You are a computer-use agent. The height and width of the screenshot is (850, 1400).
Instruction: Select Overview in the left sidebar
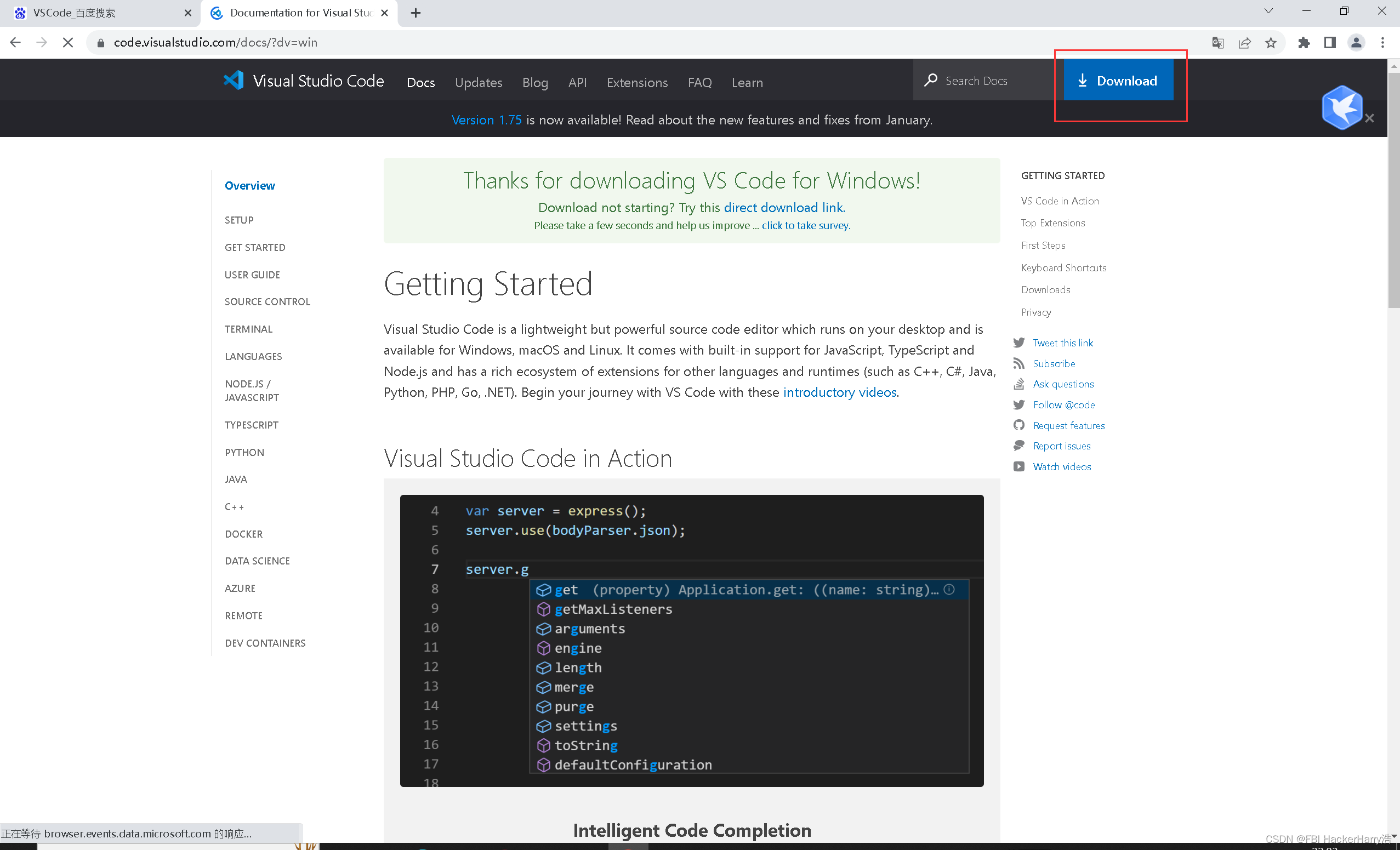(x=249, y=186)
